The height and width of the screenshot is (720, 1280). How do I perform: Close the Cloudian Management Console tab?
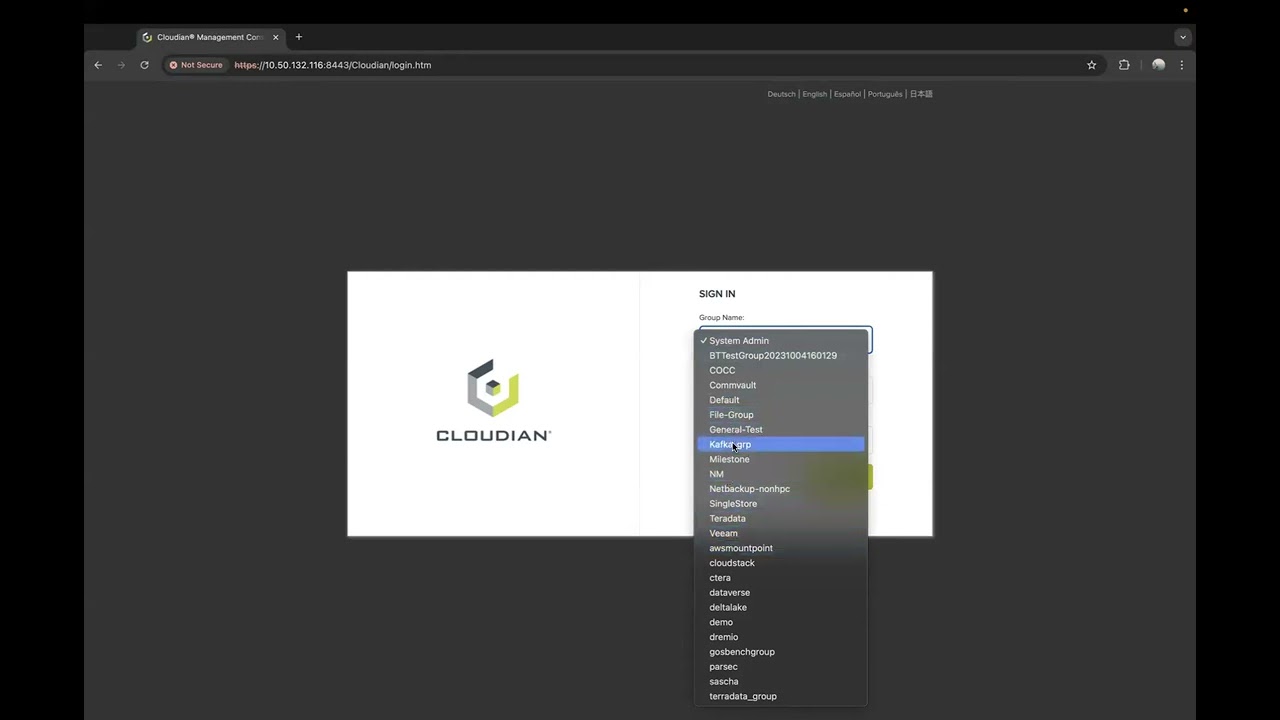276,37
